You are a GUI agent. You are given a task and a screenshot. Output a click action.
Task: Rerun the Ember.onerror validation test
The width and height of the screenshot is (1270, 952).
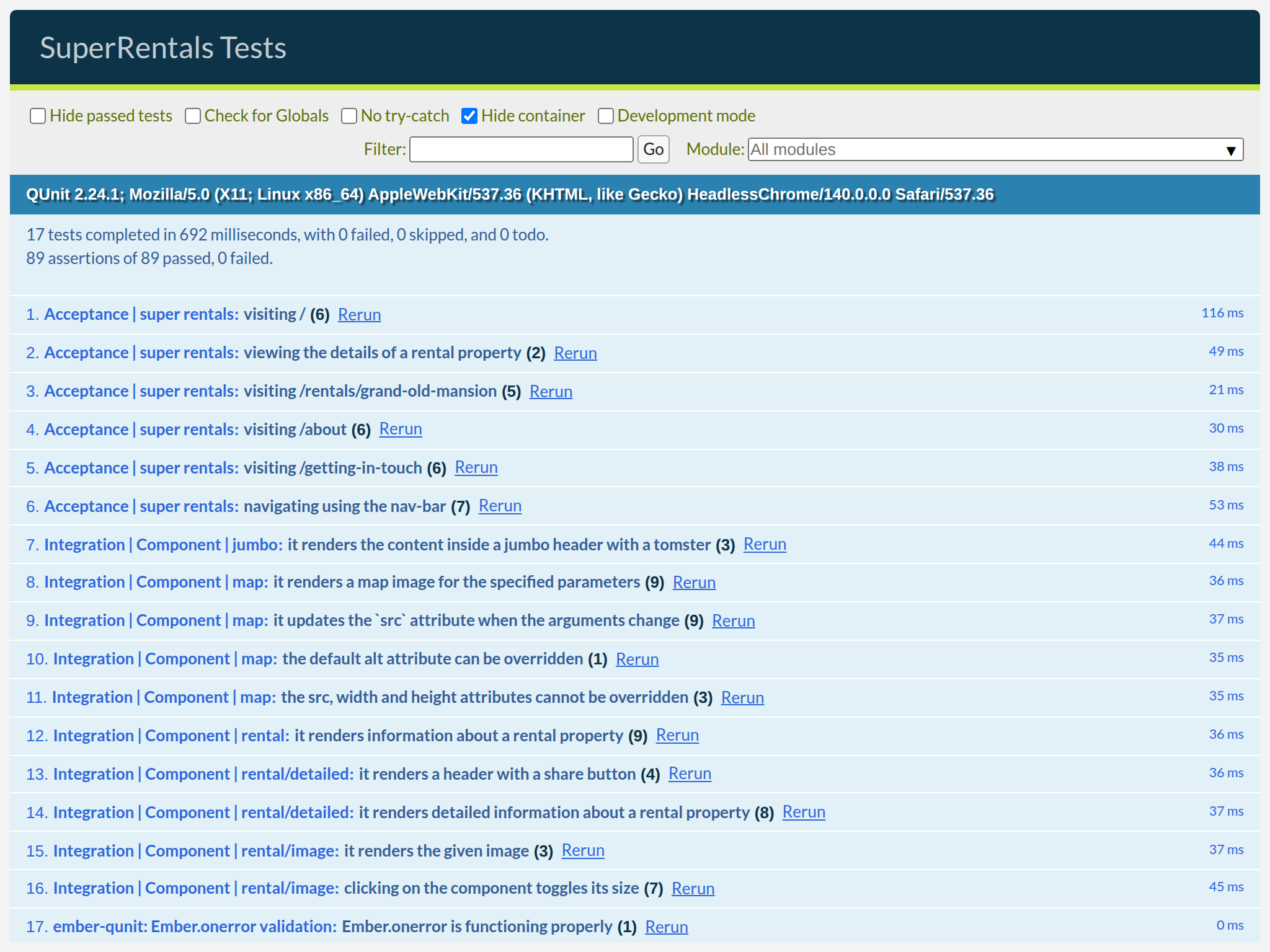[x=666, y=927]
